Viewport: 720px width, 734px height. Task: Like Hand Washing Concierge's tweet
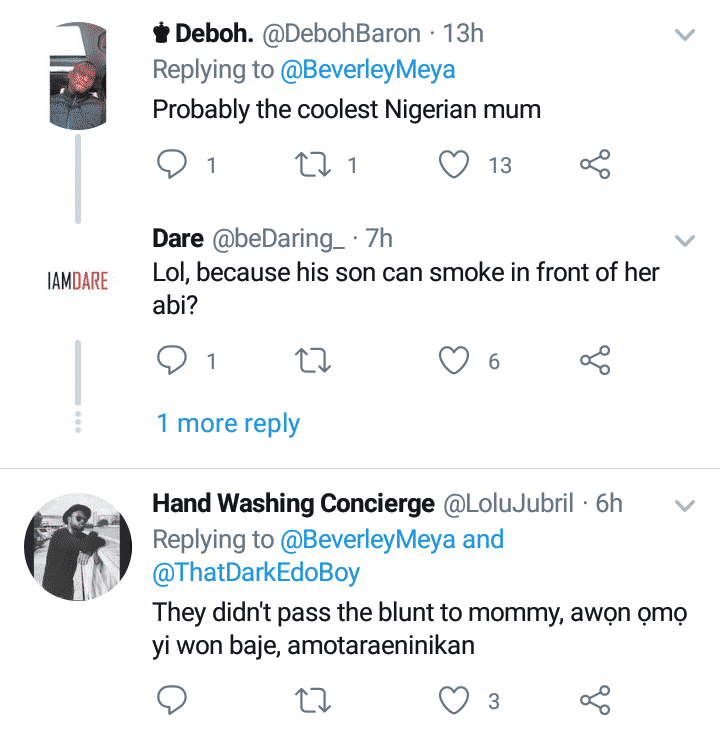(x=455, y=701)
